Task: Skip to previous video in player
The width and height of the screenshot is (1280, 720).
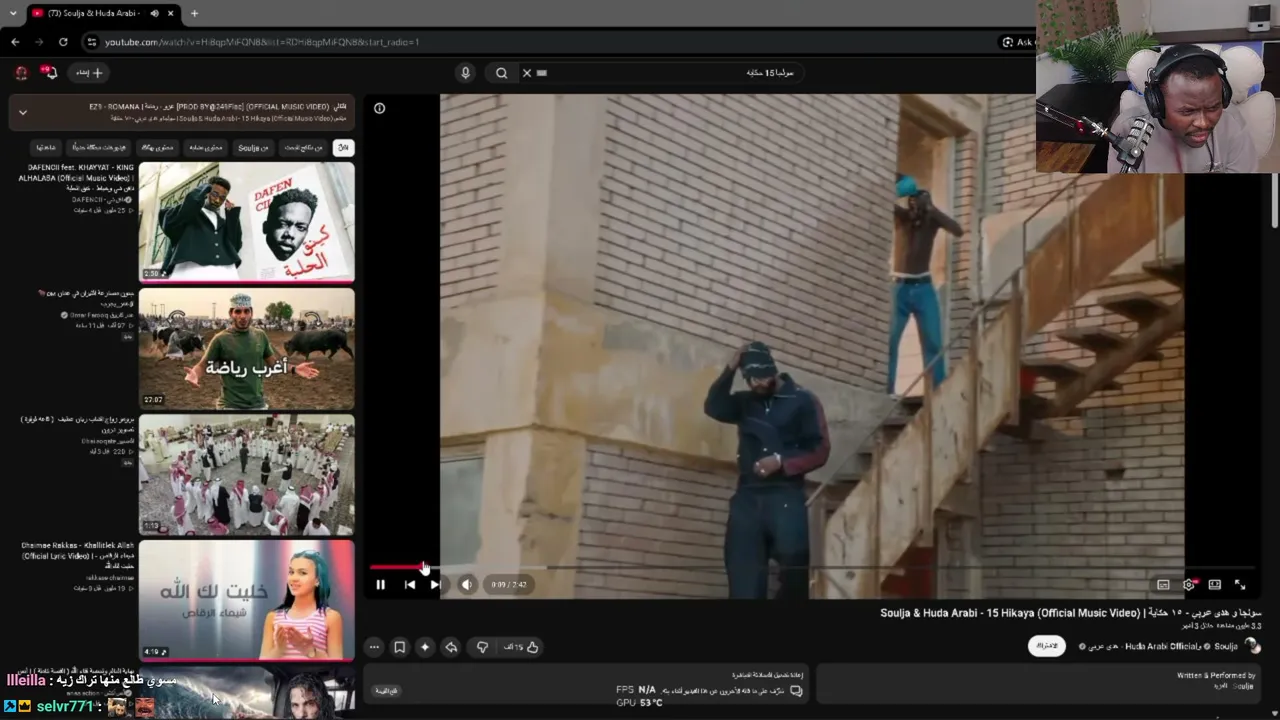Action: coord(409,585)
